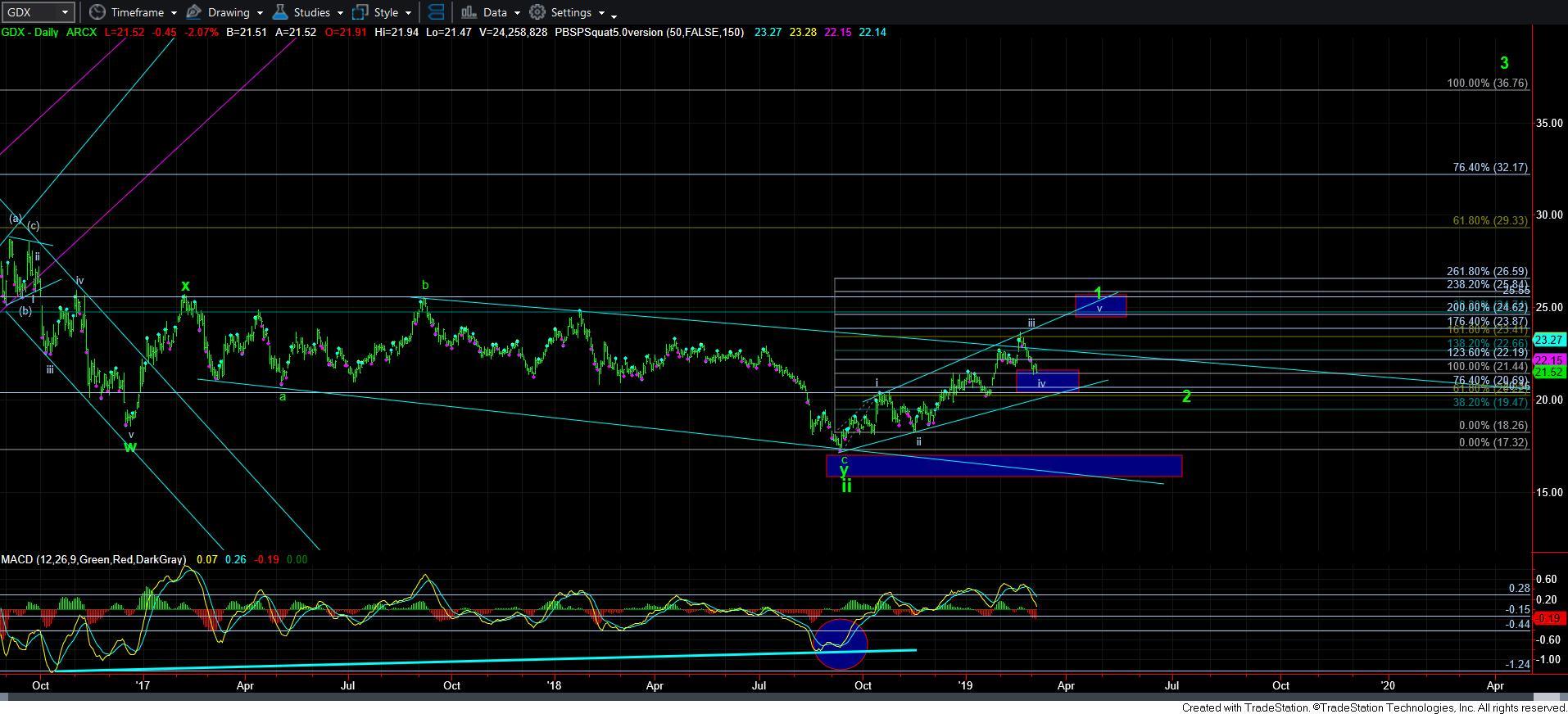
Task: Click the ARCX exchange label
Action: pyautogui.click(x=80, y=32)
